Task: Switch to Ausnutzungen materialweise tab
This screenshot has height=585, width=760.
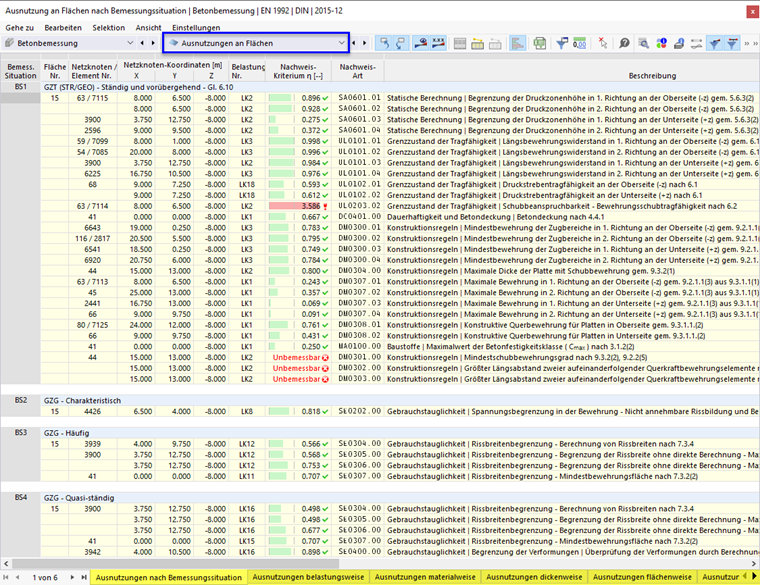Action: (425, 577)
